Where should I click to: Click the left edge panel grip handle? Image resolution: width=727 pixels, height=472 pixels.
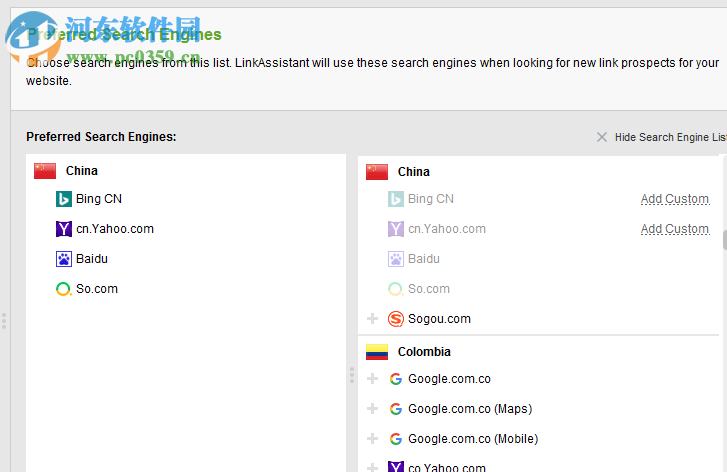(x=4, y=321)
